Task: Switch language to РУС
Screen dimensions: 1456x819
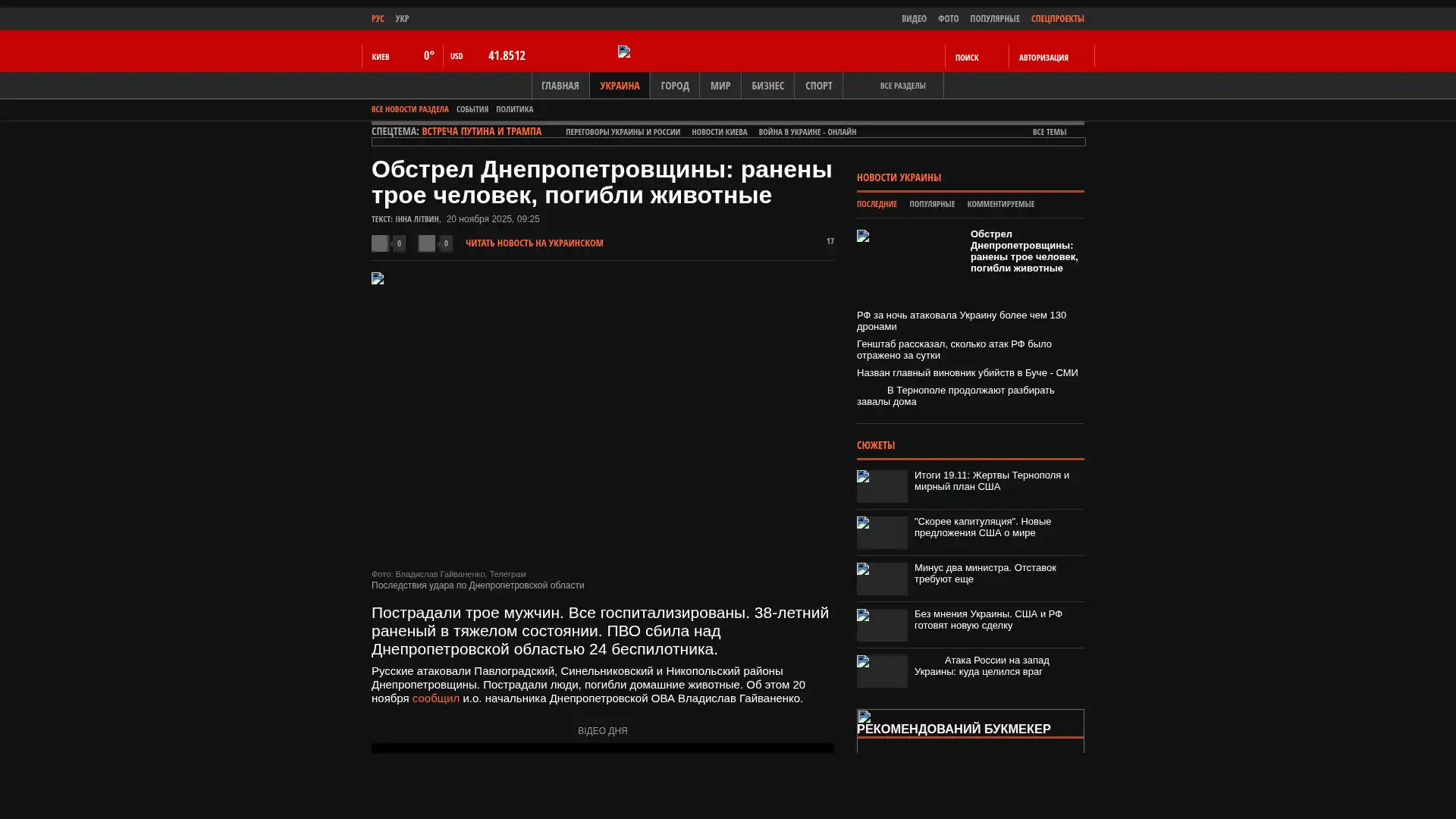Action: (378, 19)
